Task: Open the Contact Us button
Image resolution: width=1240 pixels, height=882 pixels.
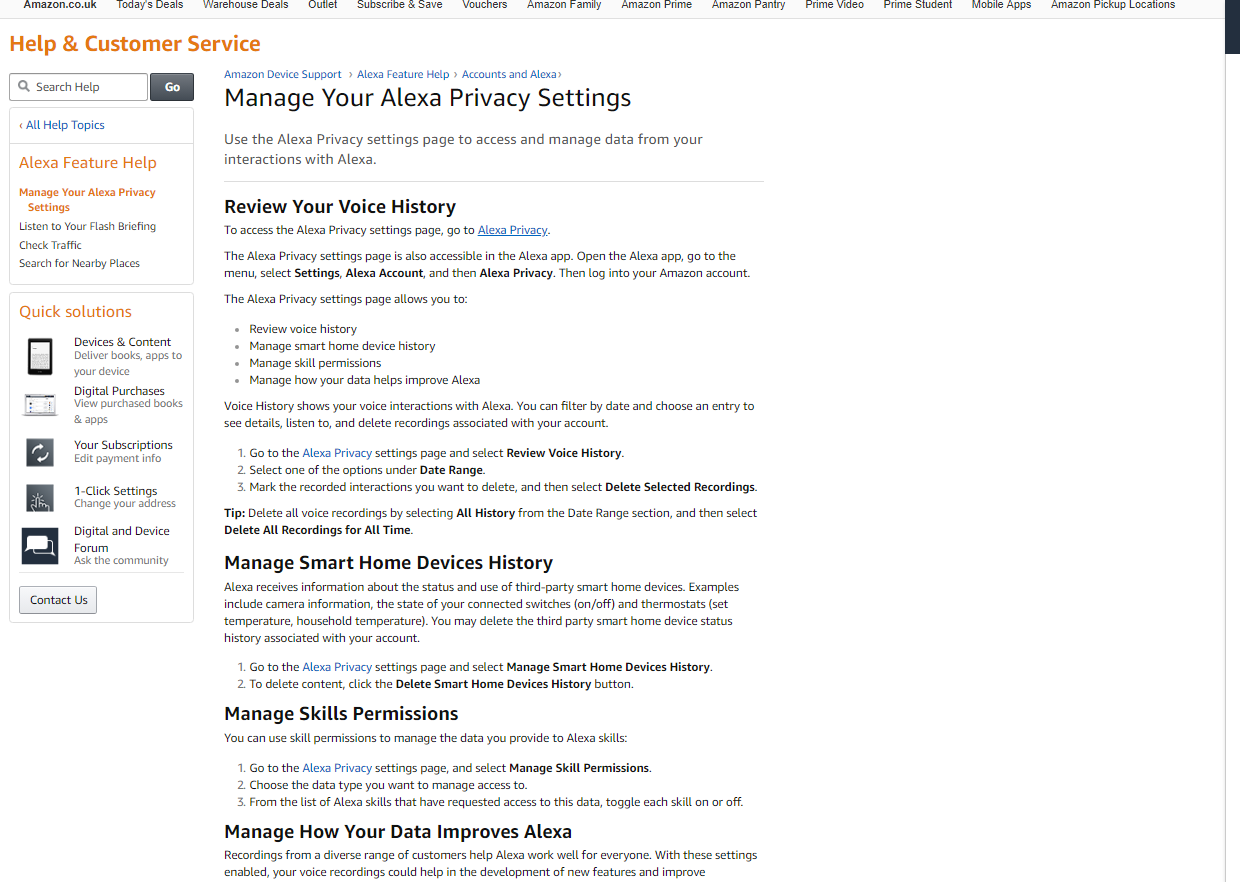Action: tap(58, 600)
